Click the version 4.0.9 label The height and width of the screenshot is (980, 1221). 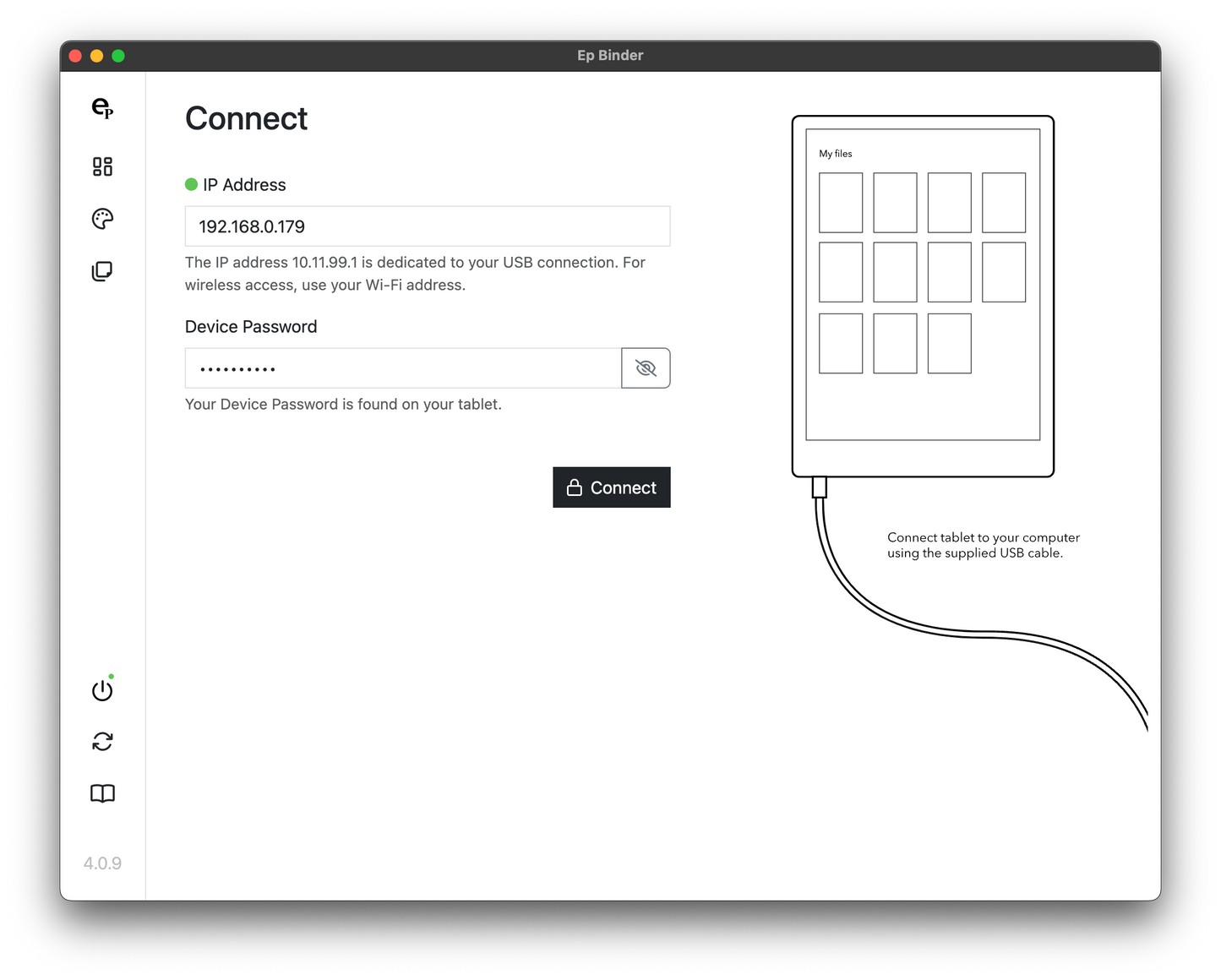[101, 863]
